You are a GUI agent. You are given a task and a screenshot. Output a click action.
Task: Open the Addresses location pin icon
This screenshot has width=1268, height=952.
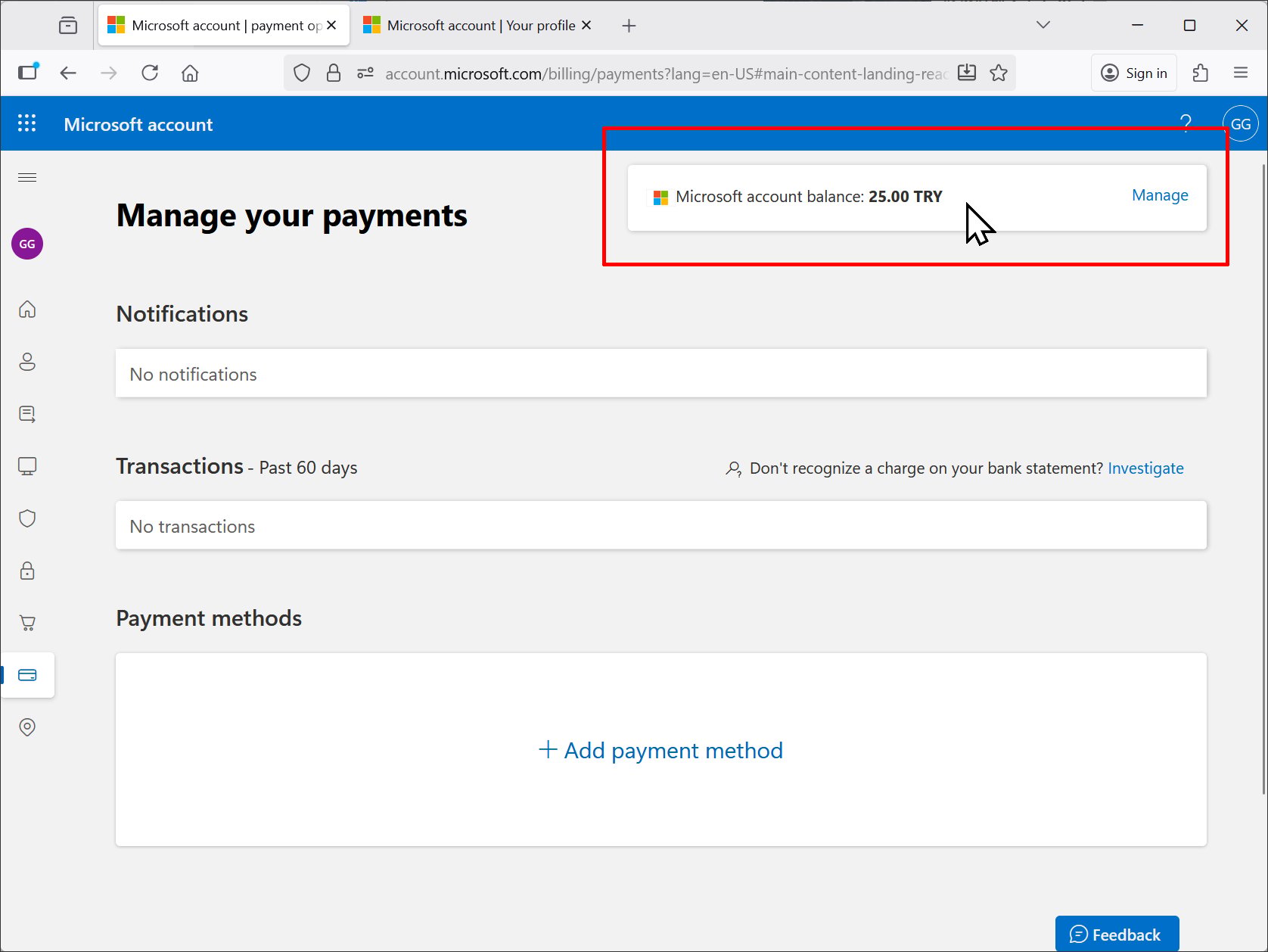tap(27, 727)
